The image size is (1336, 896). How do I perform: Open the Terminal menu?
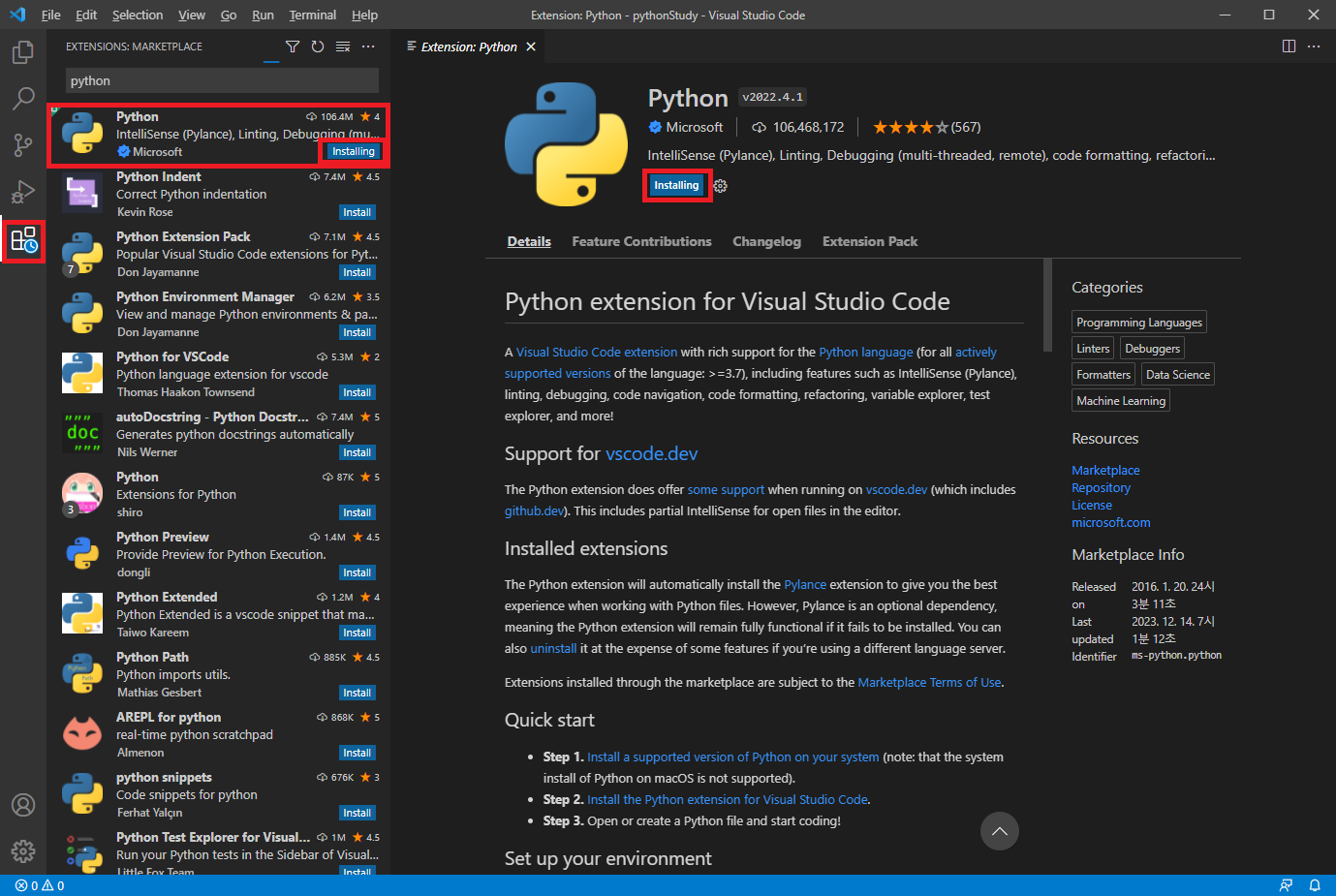[x=313, y=15]
